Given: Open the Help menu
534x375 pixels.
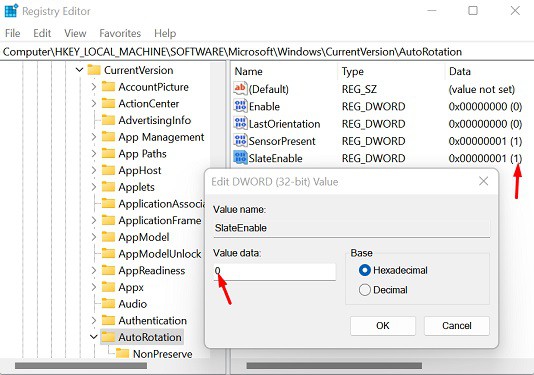Looking at the screenshot, I should pos(165,33).
